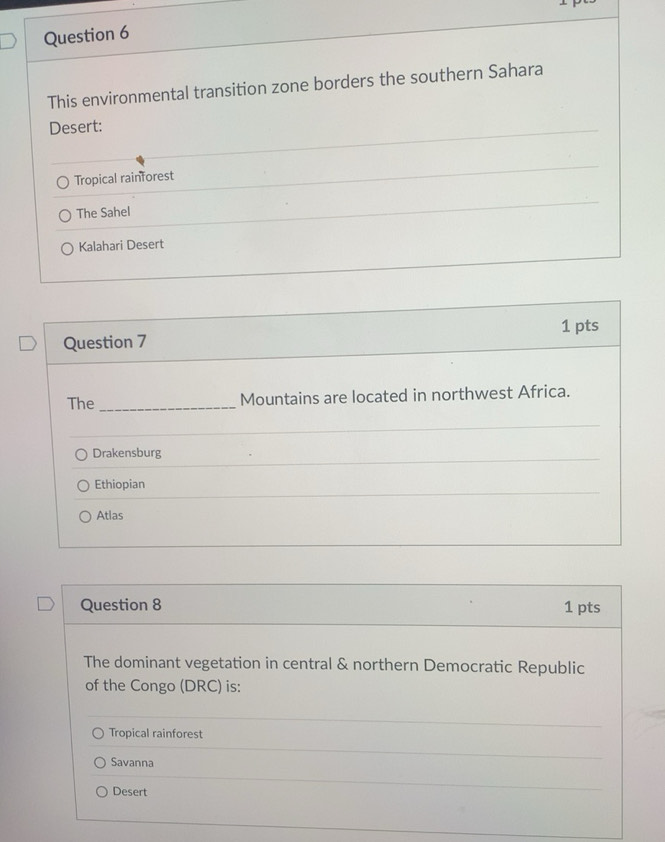Screen dimensions: 665x842
Task: Click the blank line in Question 7 sentence
Action: tap(168, 405)
